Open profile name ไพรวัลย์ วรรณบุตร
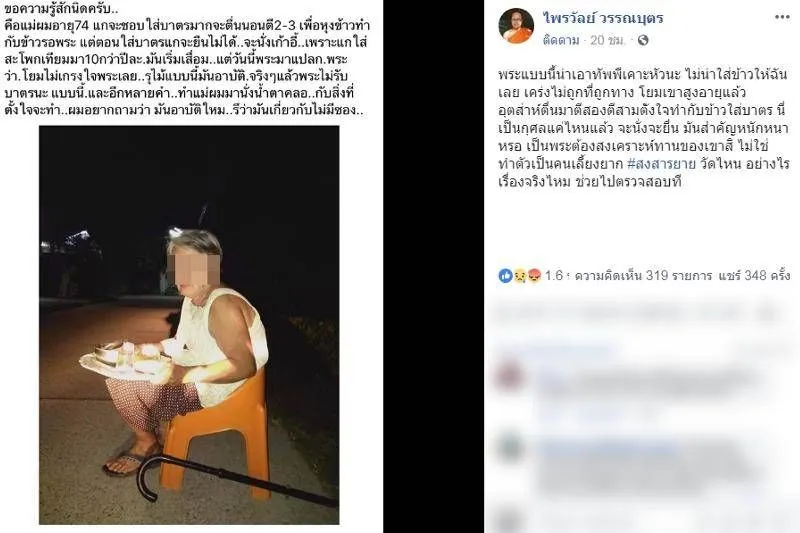The image size is (800, 533). pyautogui.click(x=603, y=19)
